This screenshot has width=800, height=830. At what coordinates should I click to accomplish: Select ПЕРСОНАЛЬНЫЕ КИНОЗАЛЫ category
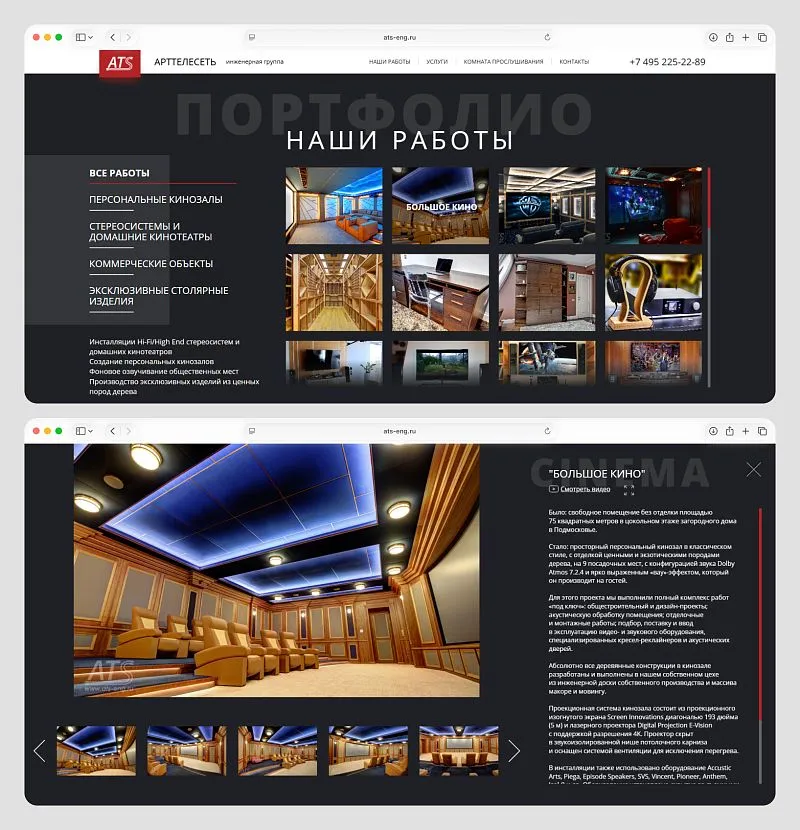(x=156, y=200)
